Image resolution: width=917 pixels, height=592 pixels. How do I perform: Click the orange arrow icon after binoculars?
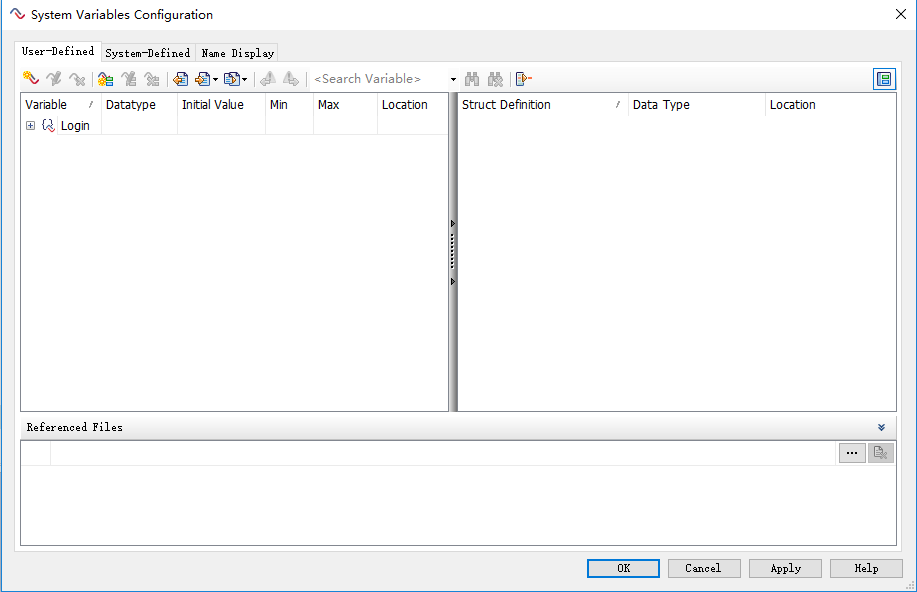point(524,79)
